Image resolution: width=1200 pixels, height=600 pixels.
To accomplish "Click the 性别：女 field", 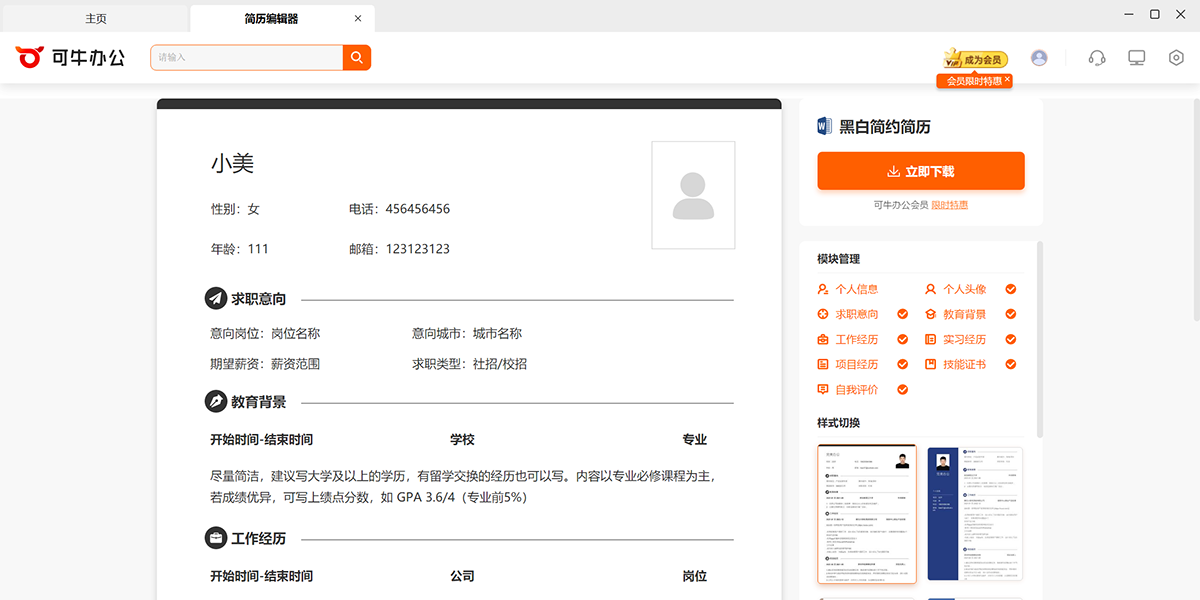I will pos(235,209).
